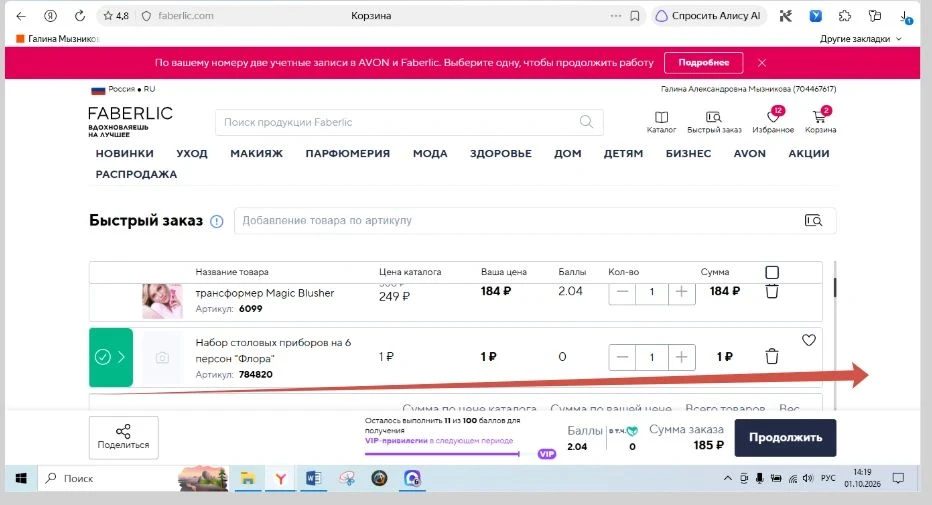Open the МАКИЯЖ menu

pos(257,153)
